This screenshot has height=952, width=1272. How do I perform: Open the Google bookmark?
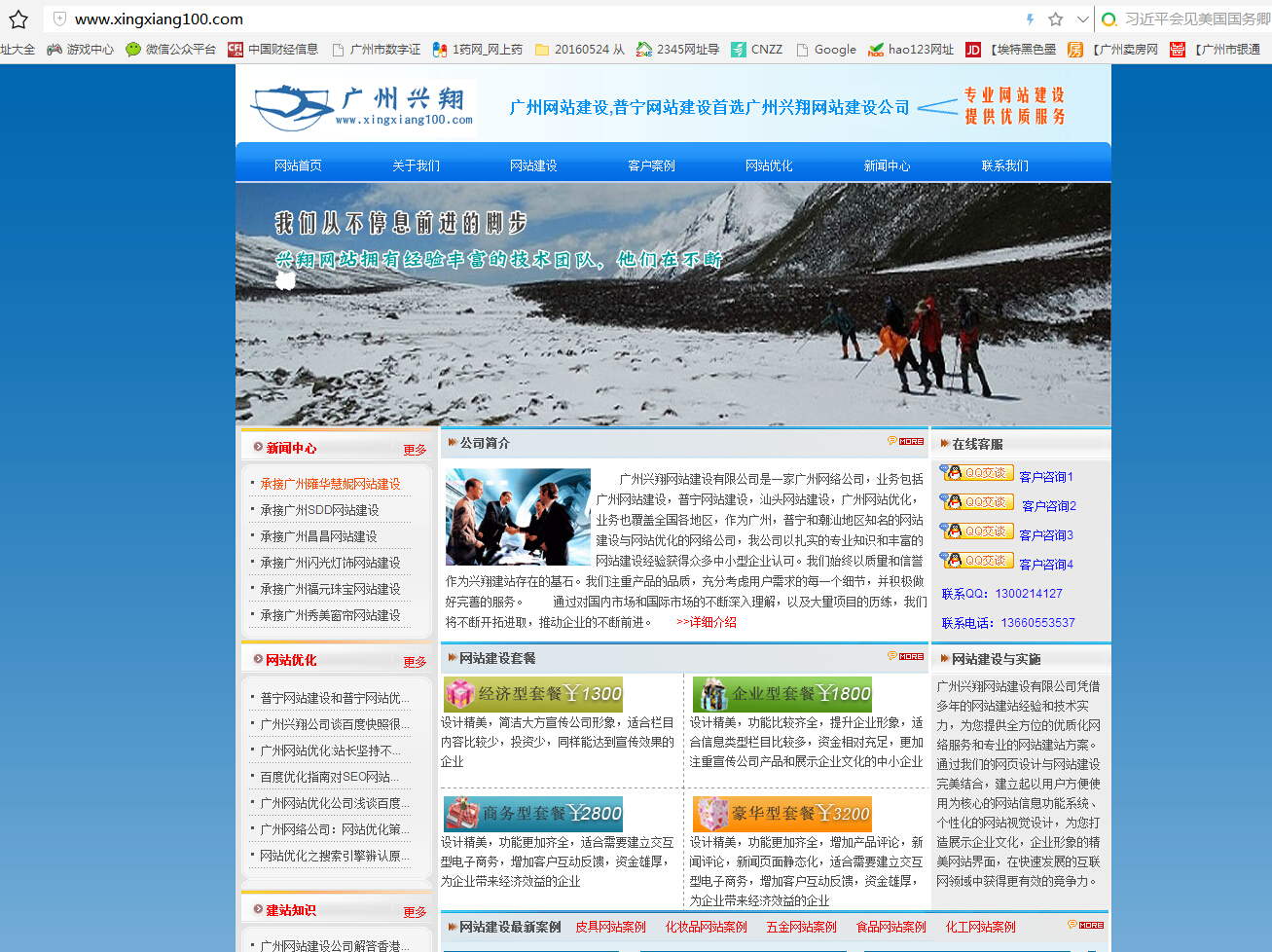click(x=825, y=50)
